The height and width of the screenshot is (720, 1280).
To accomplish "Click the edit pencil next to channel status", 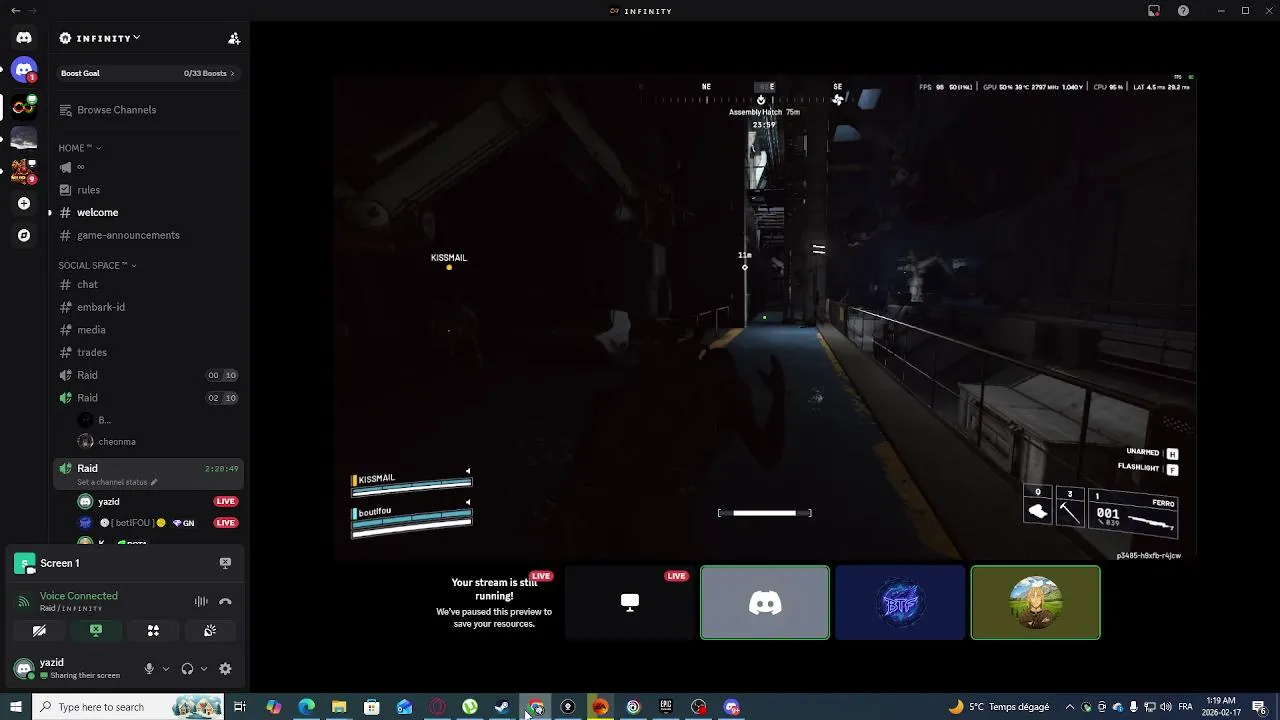I will 153,482.
